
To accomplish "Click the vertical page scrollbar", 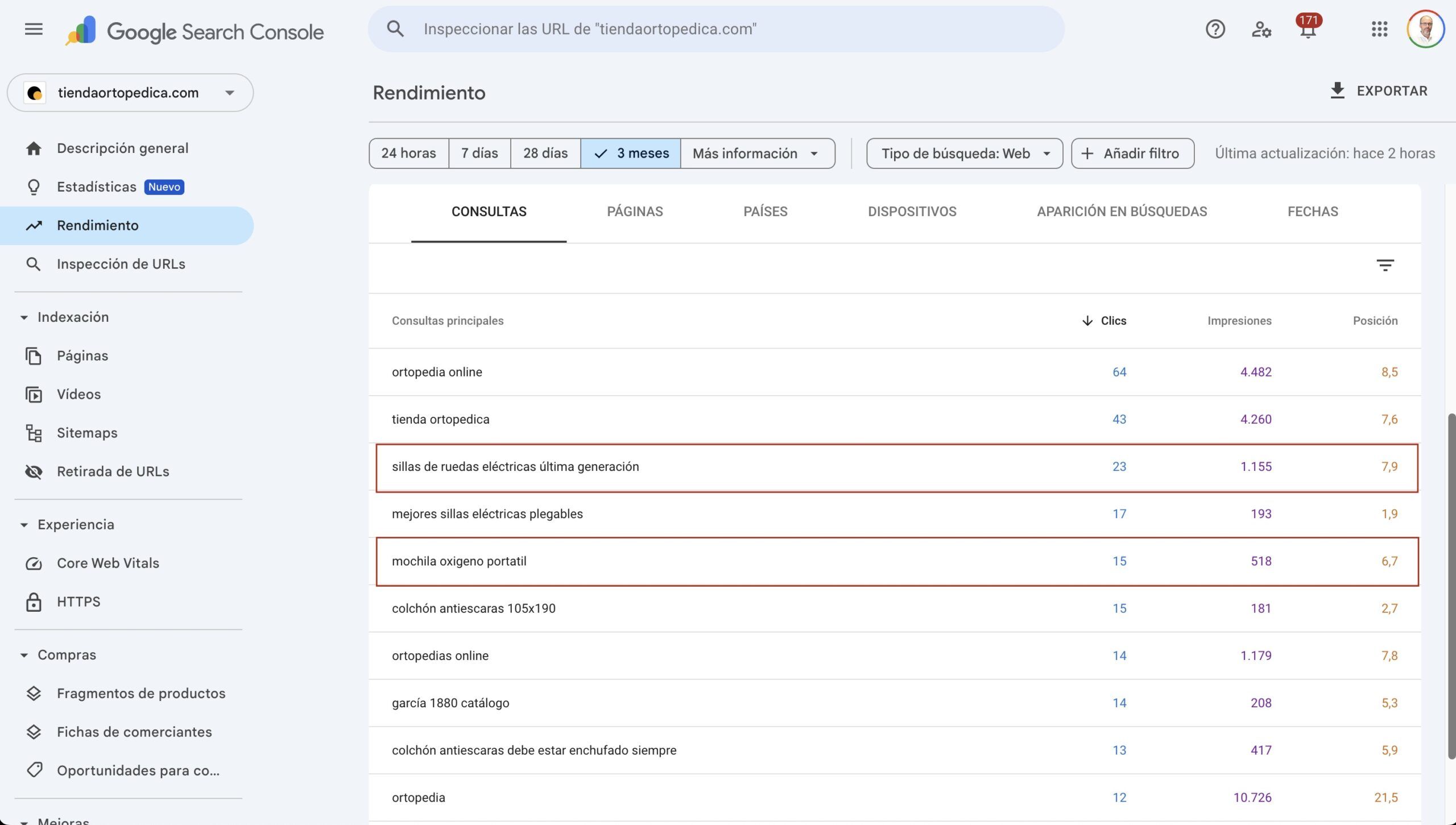I will click(x=1451, y=586).
